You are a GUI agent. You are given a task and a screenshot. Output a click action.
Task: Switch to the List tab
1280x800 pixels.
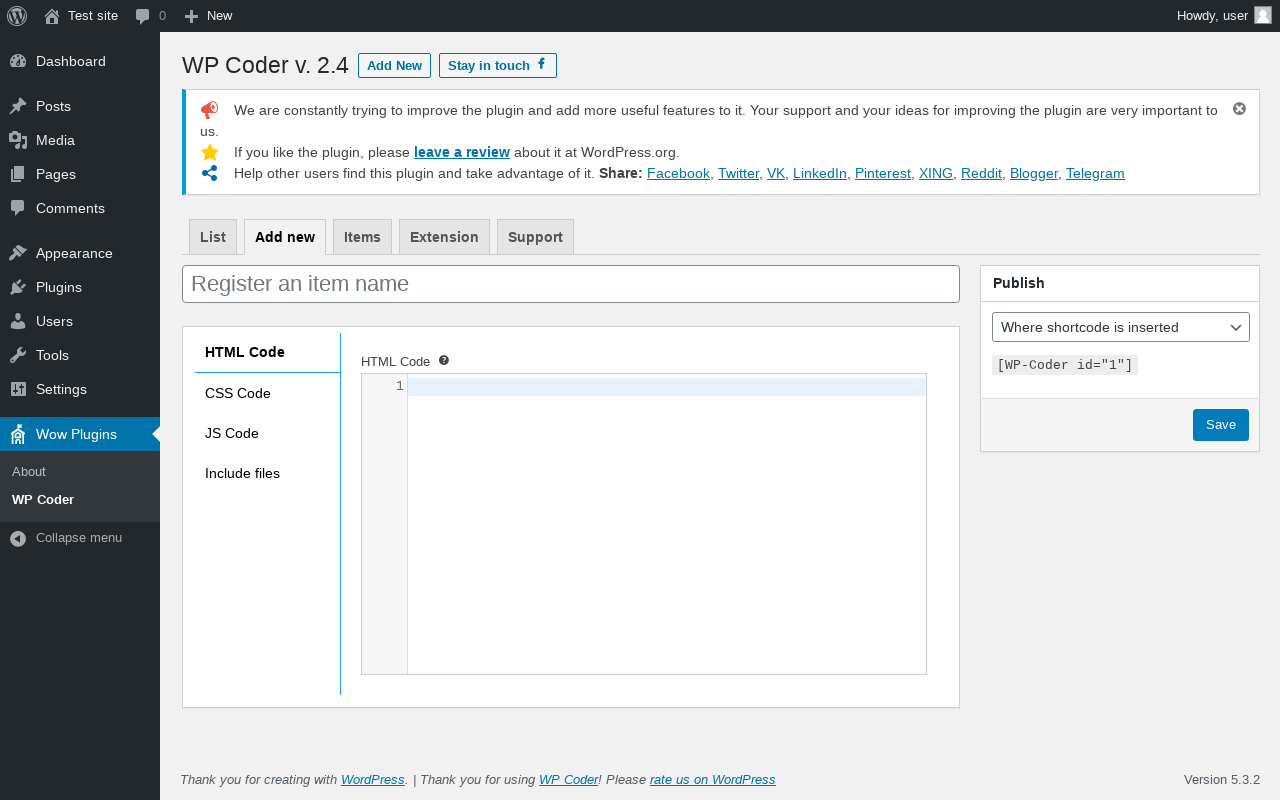pyautogui.click(x=213, y=237)
